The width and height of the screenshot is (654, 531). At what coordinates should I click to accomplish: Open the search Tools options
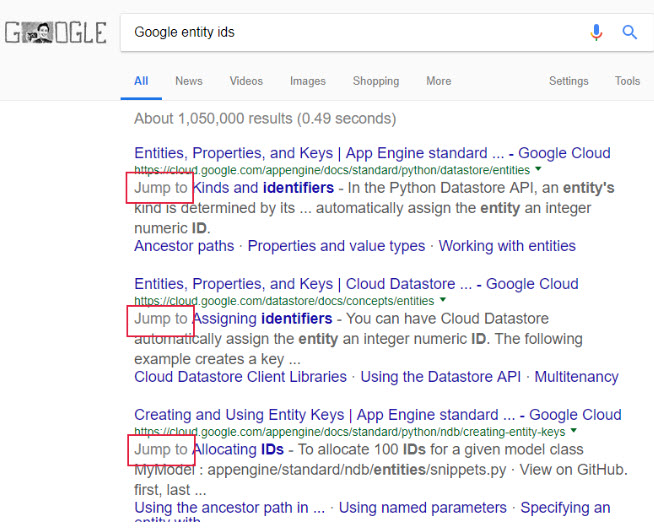[x=627, y=81]
